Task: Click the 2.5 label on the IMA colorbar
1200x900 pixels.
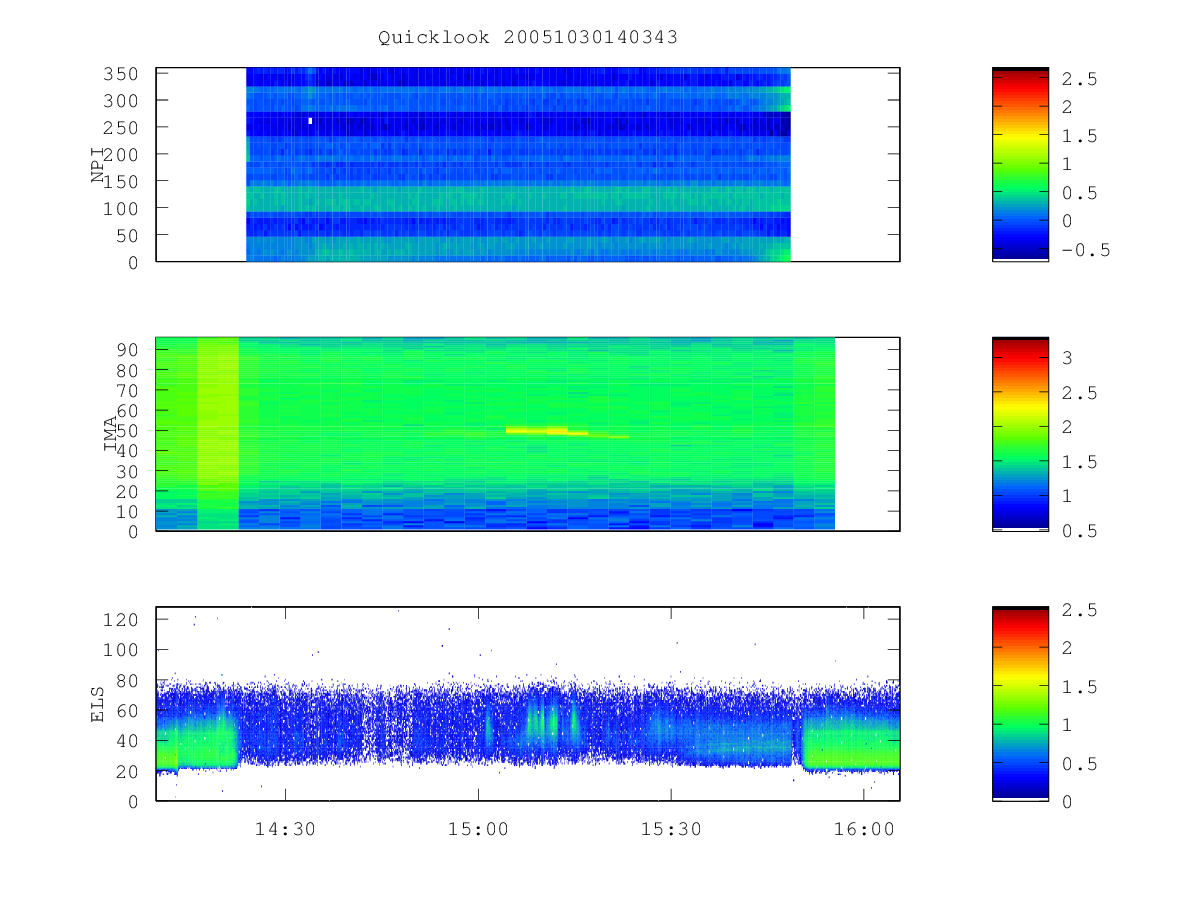Action: [1081, 393]
